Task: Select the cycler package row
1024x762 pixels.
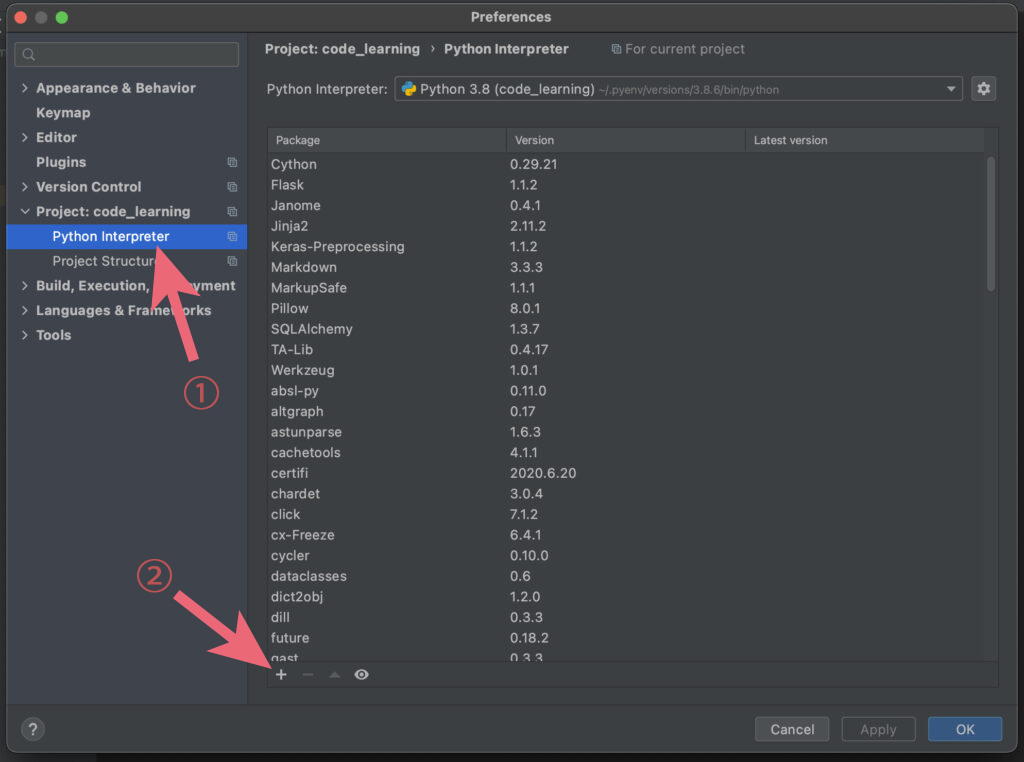Action: click(x=626, y=556)
